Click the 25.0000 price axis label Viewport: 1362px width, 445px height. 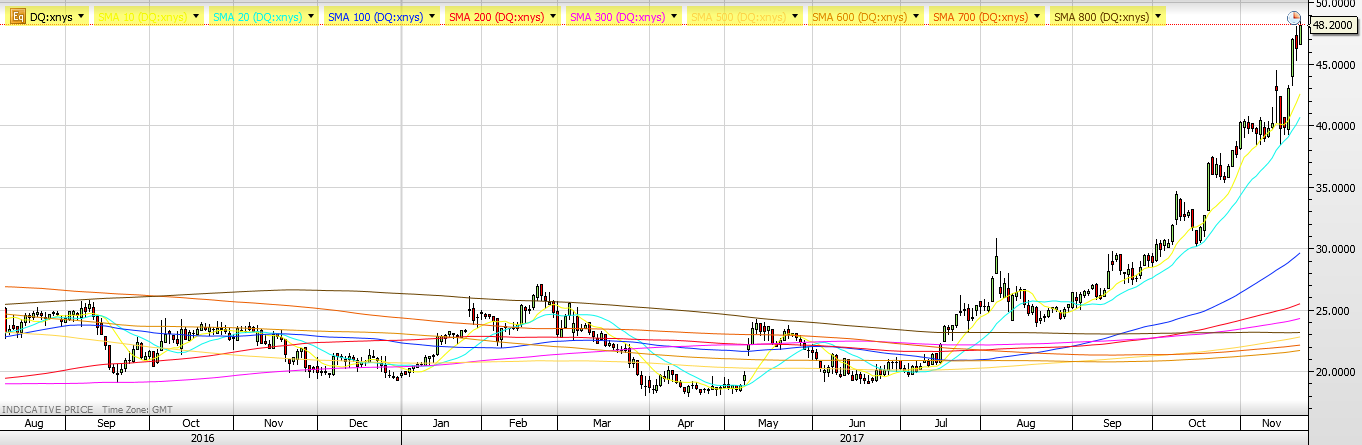tap(1335, 311)
